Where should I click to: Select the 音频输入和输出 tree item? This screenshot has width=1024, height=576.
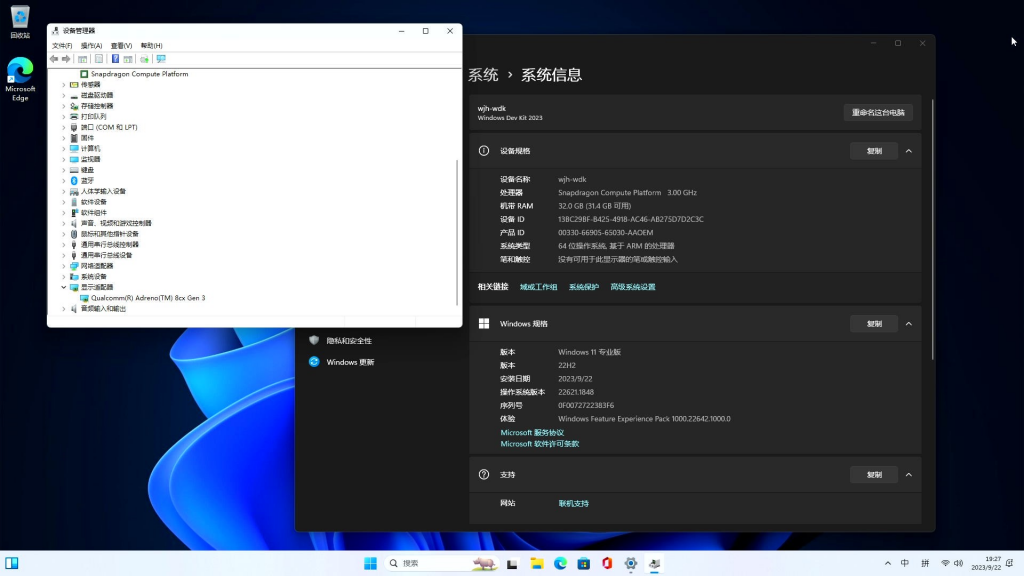tap(103, 309)
